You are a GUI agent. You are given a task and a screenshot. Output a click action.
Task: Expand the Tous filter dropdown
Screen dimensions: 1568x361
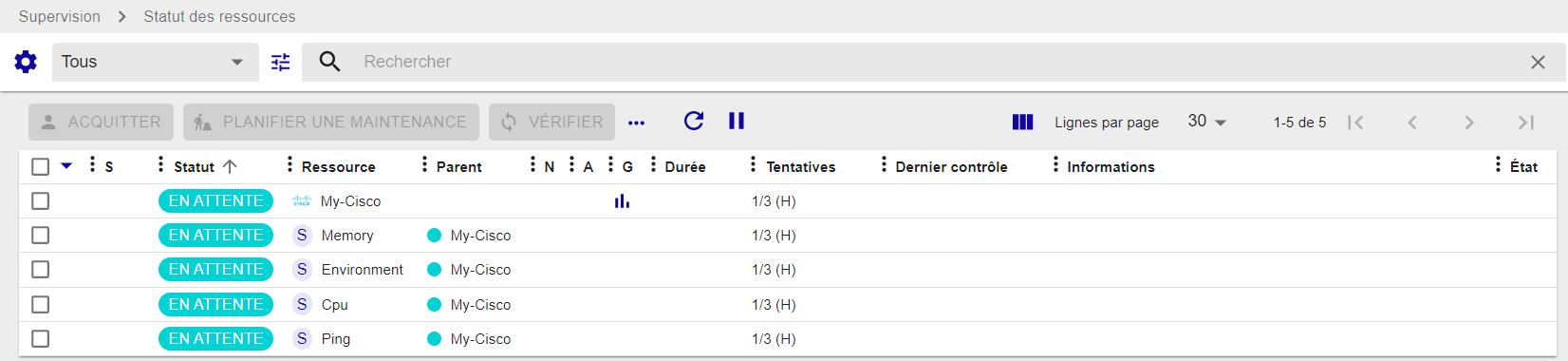(x=153, y=62)
